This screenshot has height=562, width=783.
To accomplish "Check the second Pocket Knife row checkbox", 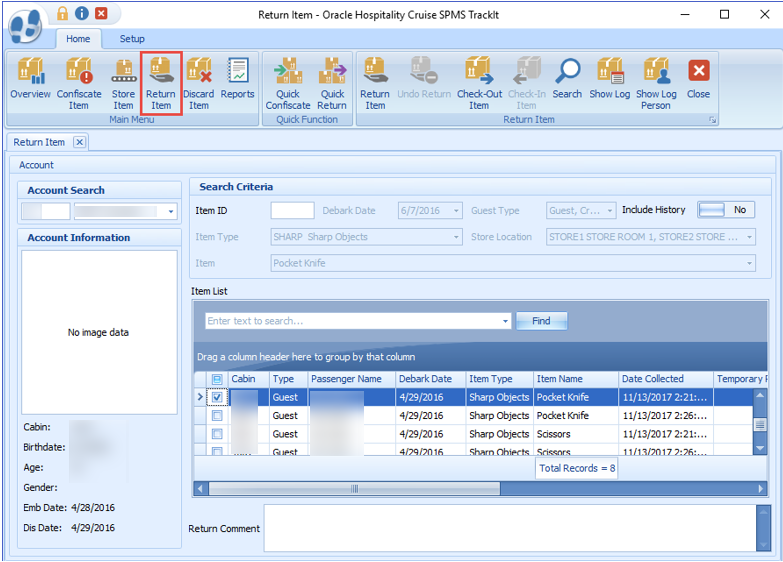I will tap(217, 416).
